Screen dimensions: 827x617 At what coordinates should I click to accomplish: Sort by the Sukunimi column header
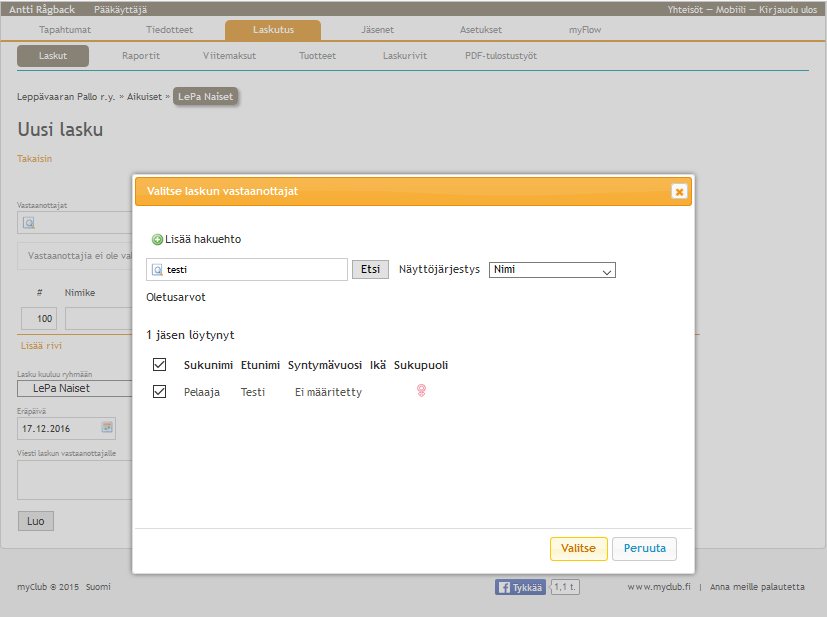[208, 365]
